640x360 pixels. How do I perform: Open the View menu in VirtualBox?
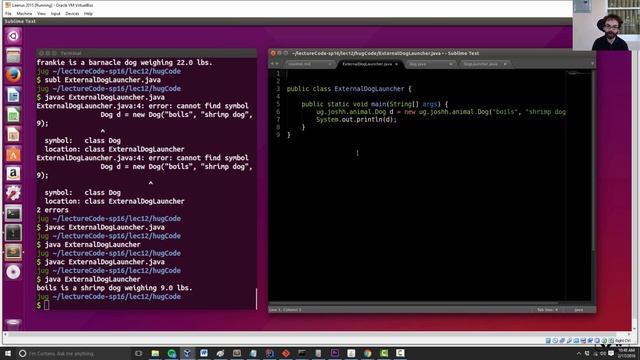tap(41, 13)
